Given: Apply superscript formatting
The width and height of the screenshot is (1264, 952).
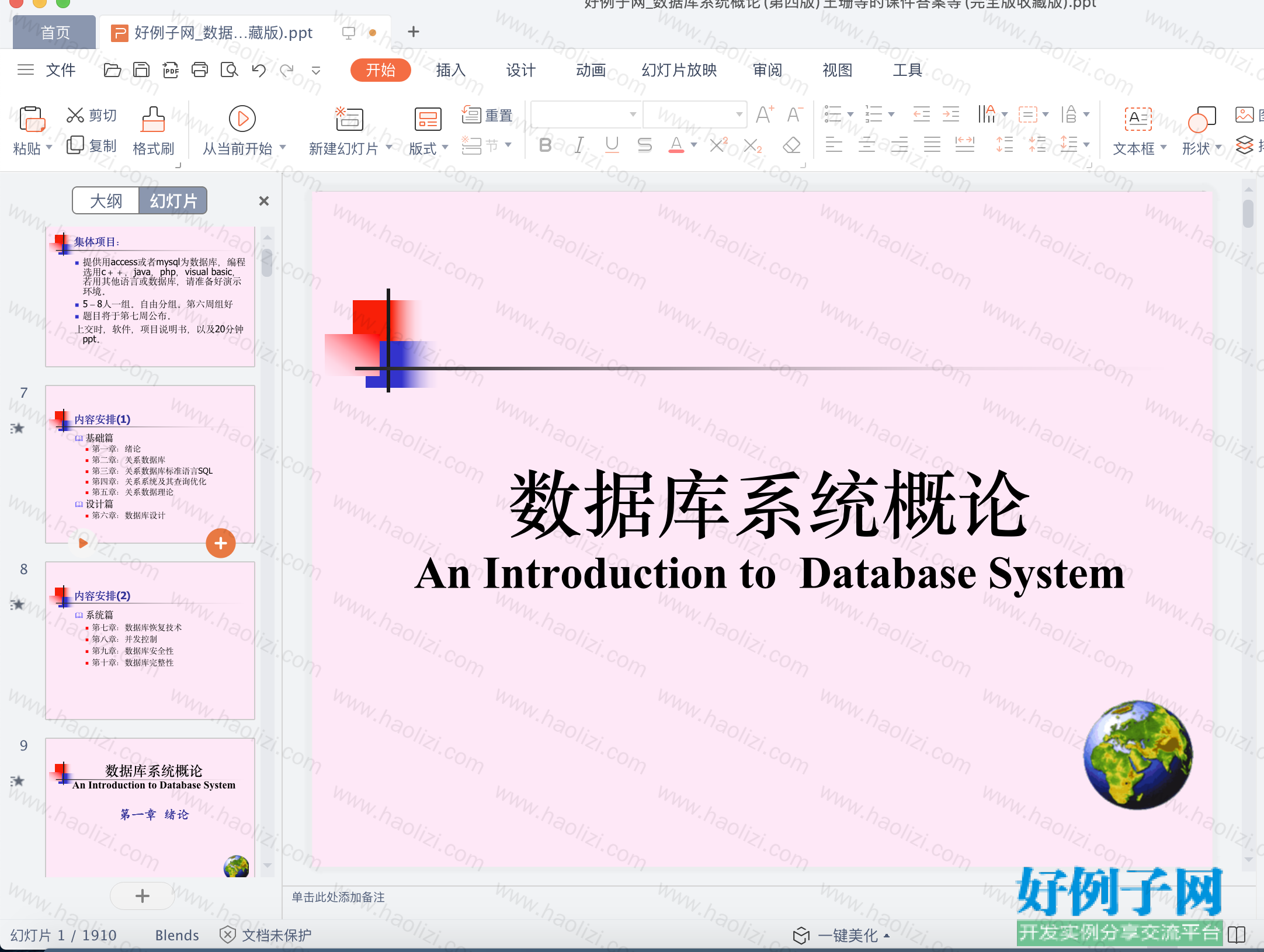Looking at the screenshot, I should 718,145.
